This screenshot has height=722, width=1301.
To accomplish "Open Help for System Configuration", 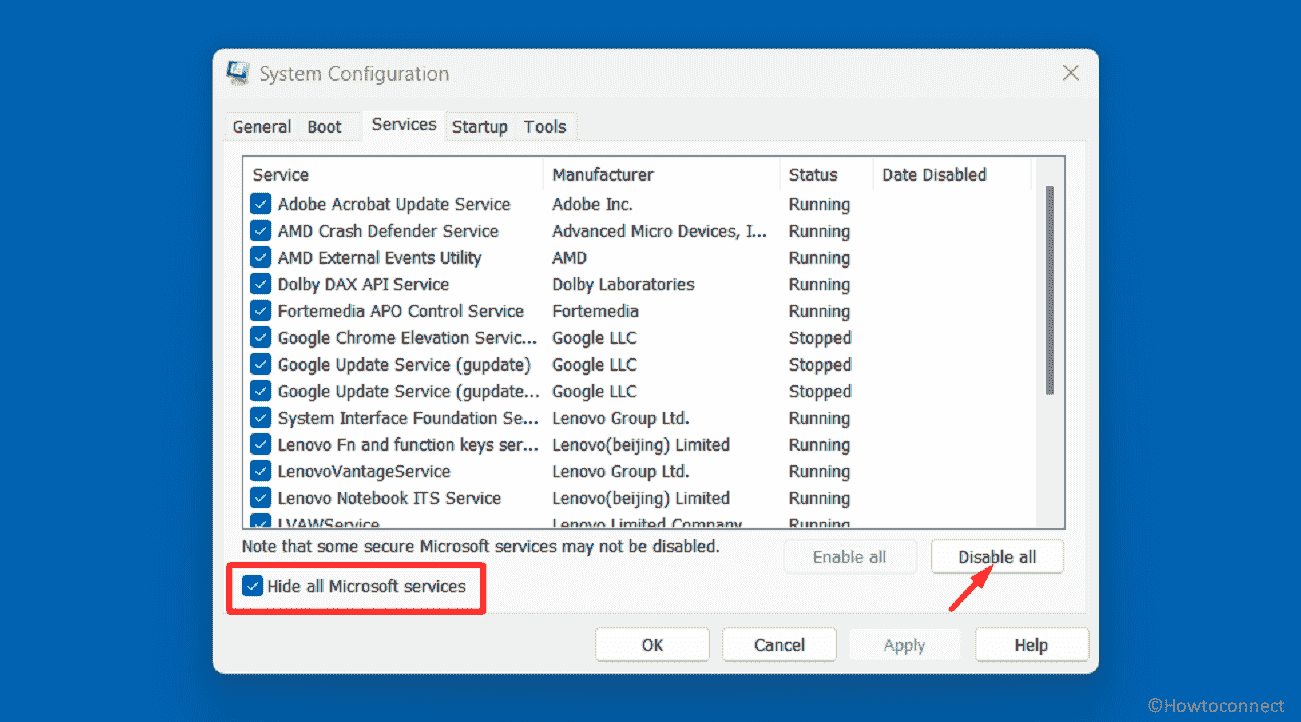I will coord(1032,645).
